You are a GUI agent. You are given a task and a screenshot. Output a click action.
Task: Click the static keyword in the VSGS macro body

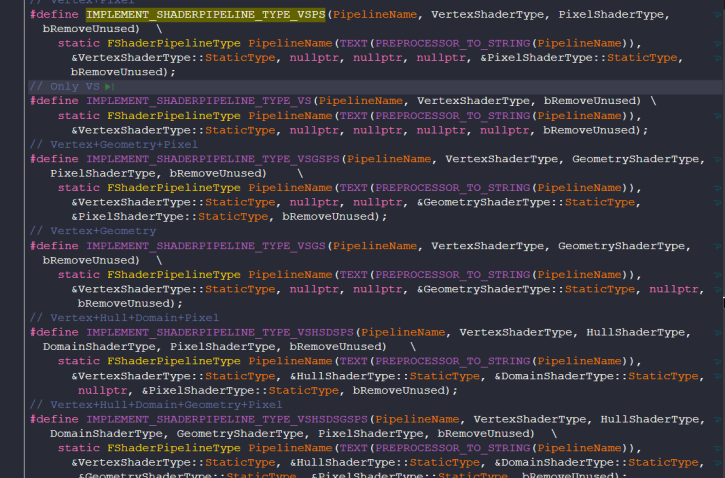(x=79, y=275)
